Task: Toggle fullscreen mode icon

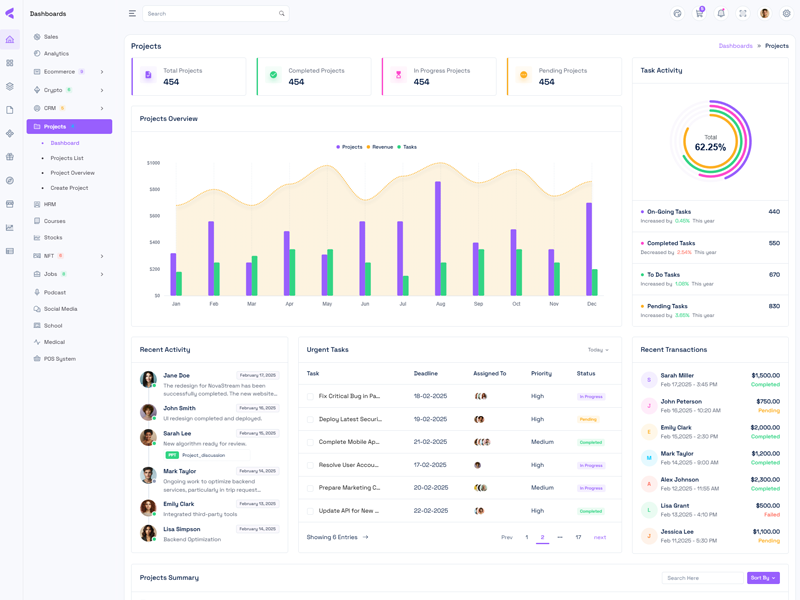Action: pyautogui.click(x=743, y=14)
